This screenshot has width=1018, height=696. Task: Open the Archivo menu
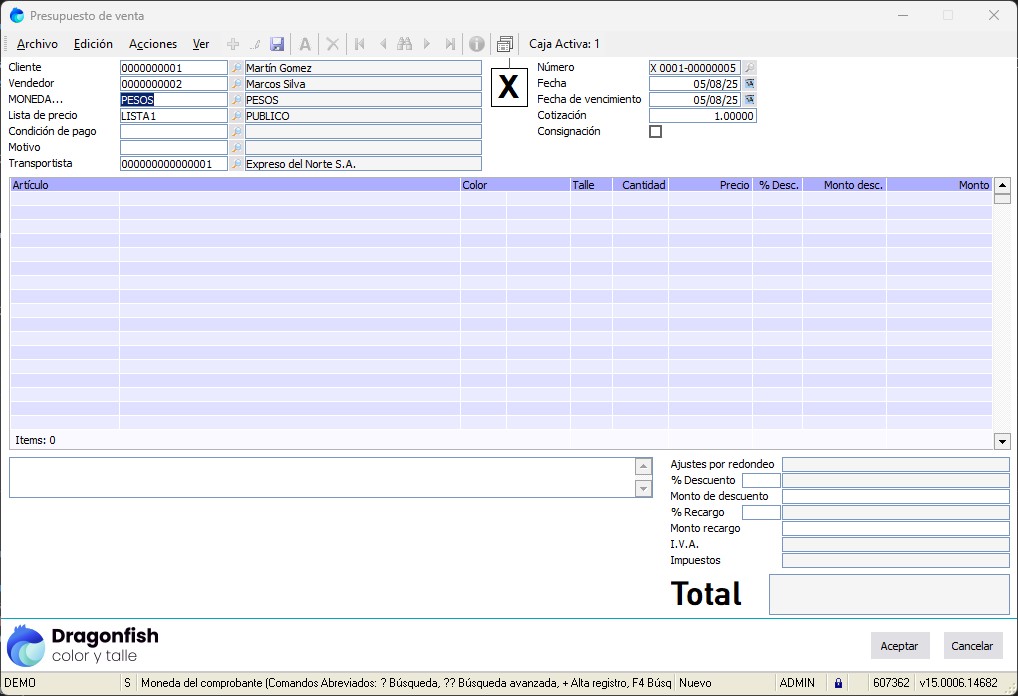pos(37,44)
